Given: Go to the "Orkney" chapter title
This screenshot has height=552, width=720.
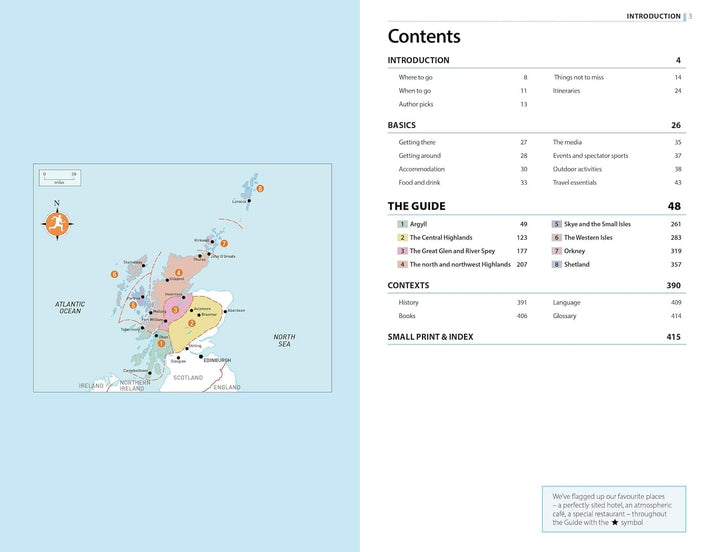Looking at the screenshot, I should [574, 251].
